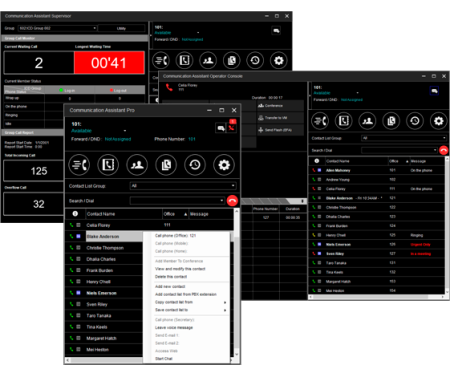Open chat icon in Supervisor window header
Image resolution: width=450 pixels, height=365 pixels.
click(x=276, y=31)
